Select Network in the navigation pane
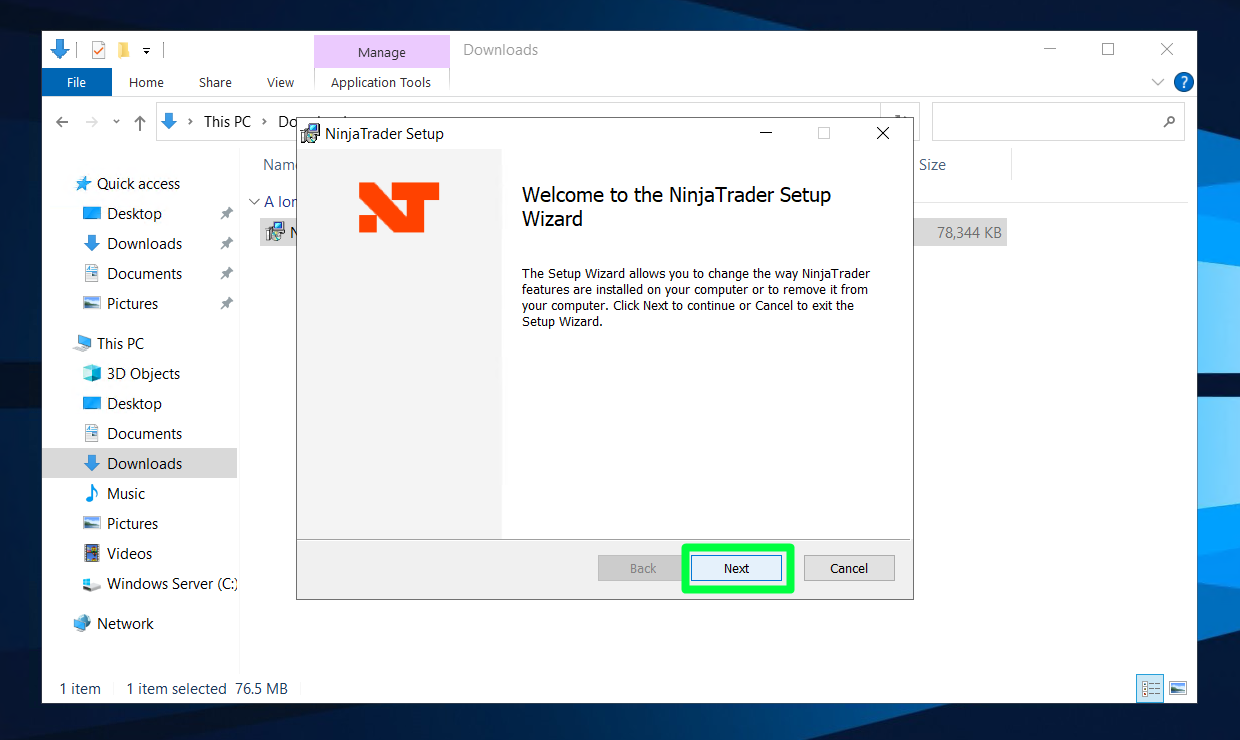This screenshot has height=740, width=1240. click(125, 623)
